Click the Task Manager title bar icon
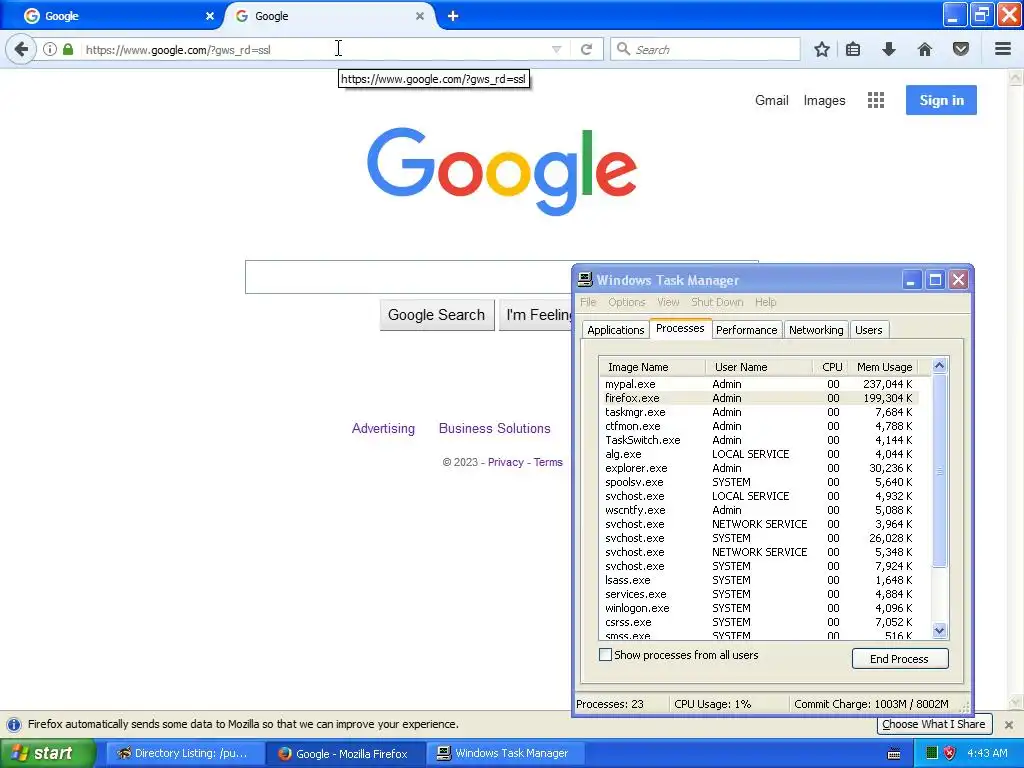 coord(585,280)
